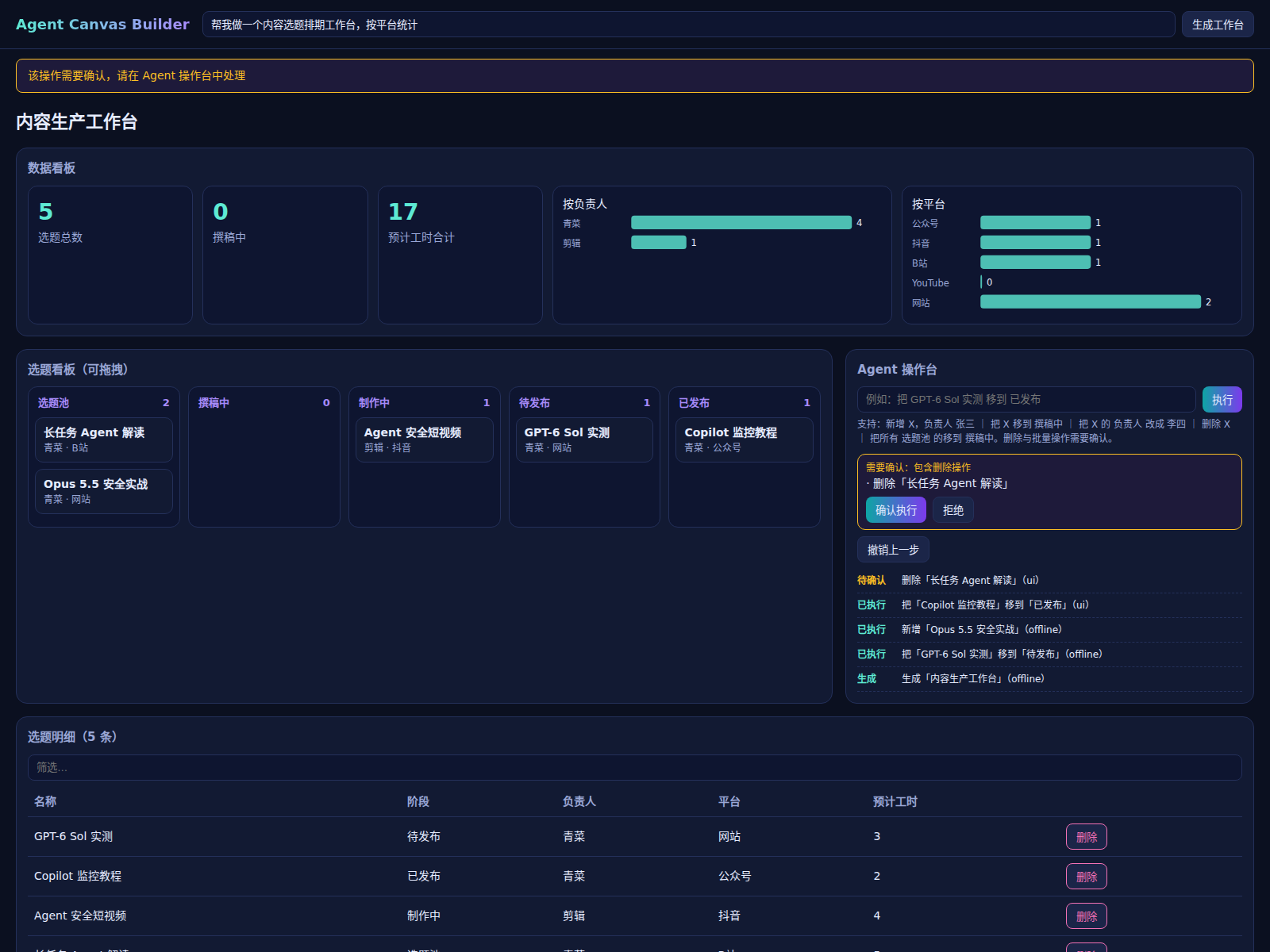Click log entry 新增「Opus 5.5 安全实战」
Viewport: 1270px width, 952px height.
[1049, 629]
